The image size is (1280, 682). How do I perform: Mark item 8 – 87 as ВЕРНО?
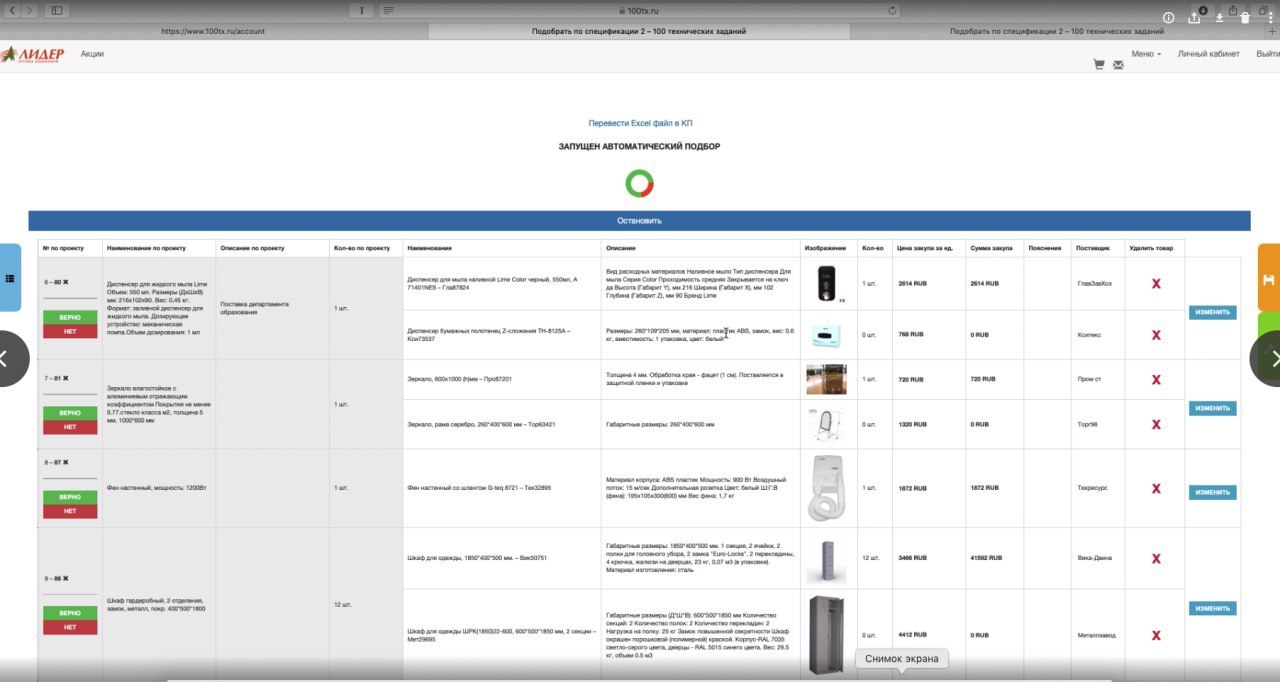70,497
